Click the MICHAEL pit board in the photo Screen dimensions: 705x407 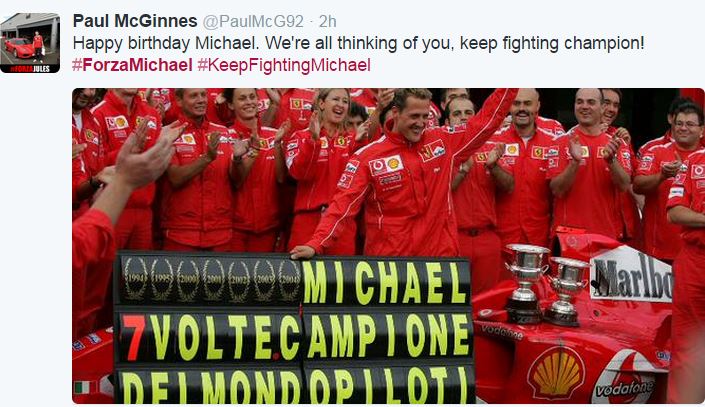pyautogui.click(x=385, y=282)
